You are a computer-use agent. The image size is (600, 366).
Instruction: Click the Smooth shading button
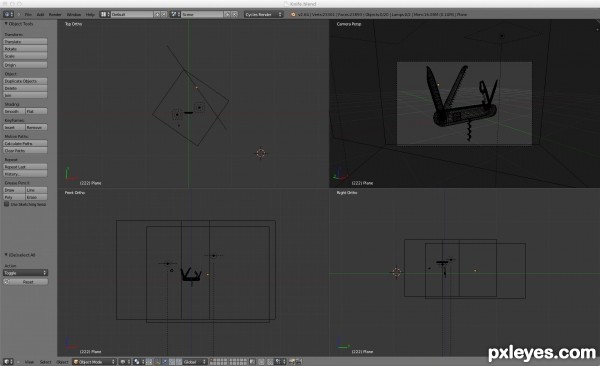[x=14, y=111]
